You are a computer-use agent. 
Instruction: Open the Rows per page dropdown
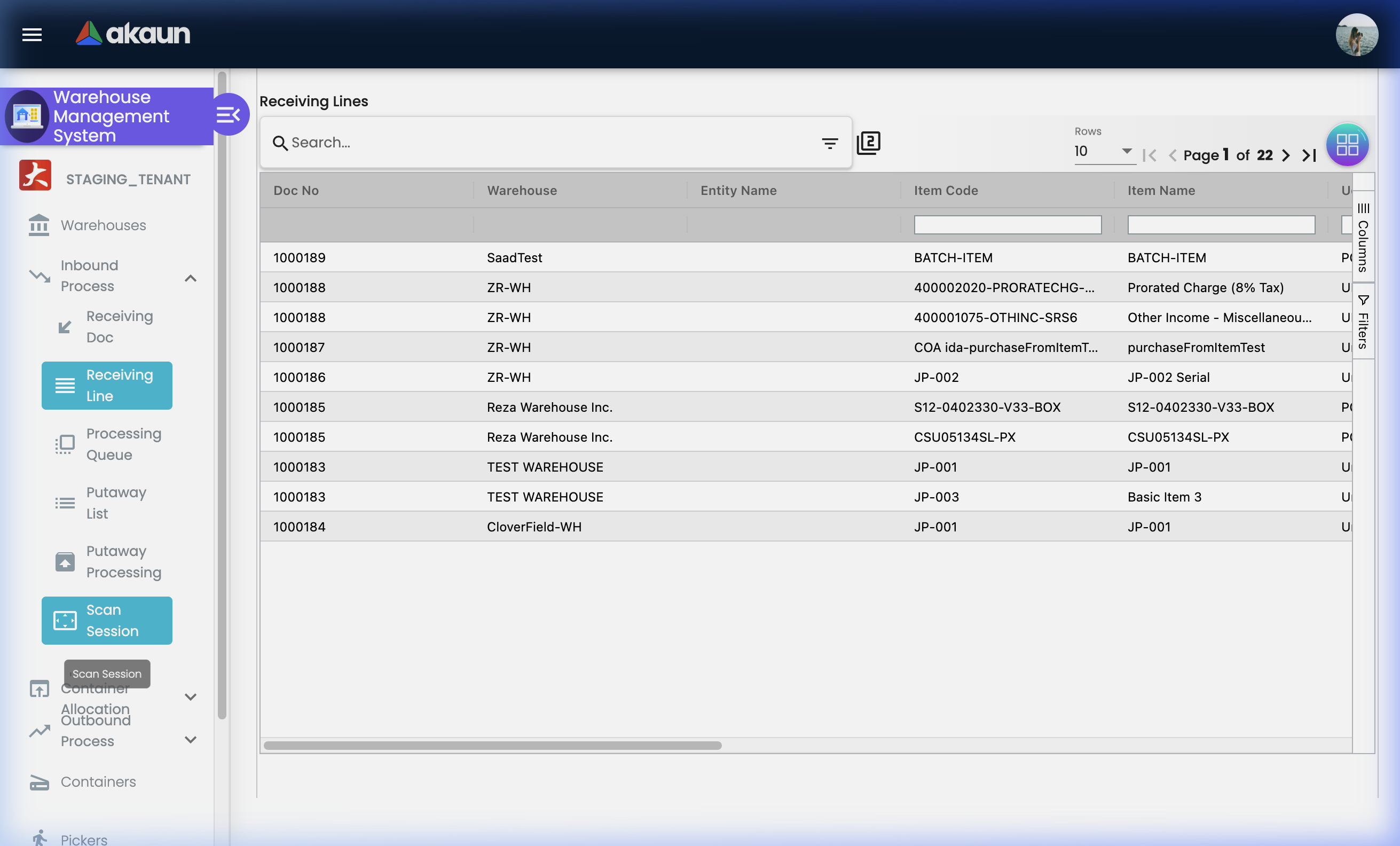pyautogui.click(x=1104, y=151)
